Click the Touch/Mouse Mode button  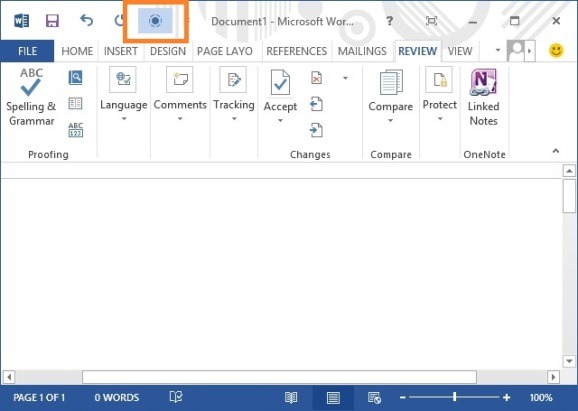155,21
